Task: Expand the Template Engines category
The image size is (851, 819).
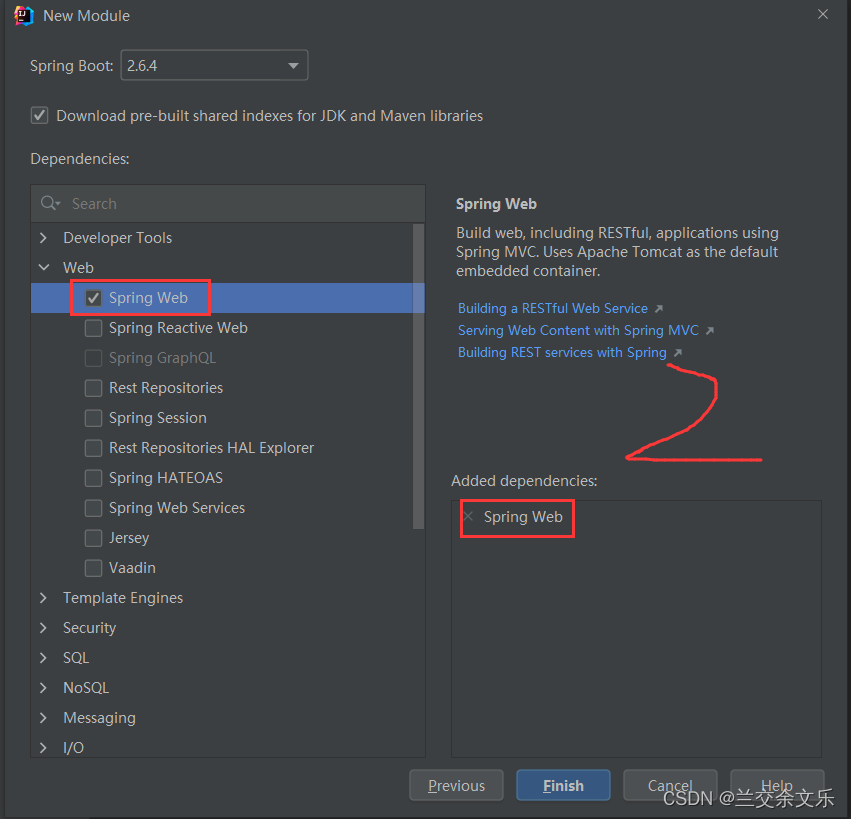Action: point(44,598)
